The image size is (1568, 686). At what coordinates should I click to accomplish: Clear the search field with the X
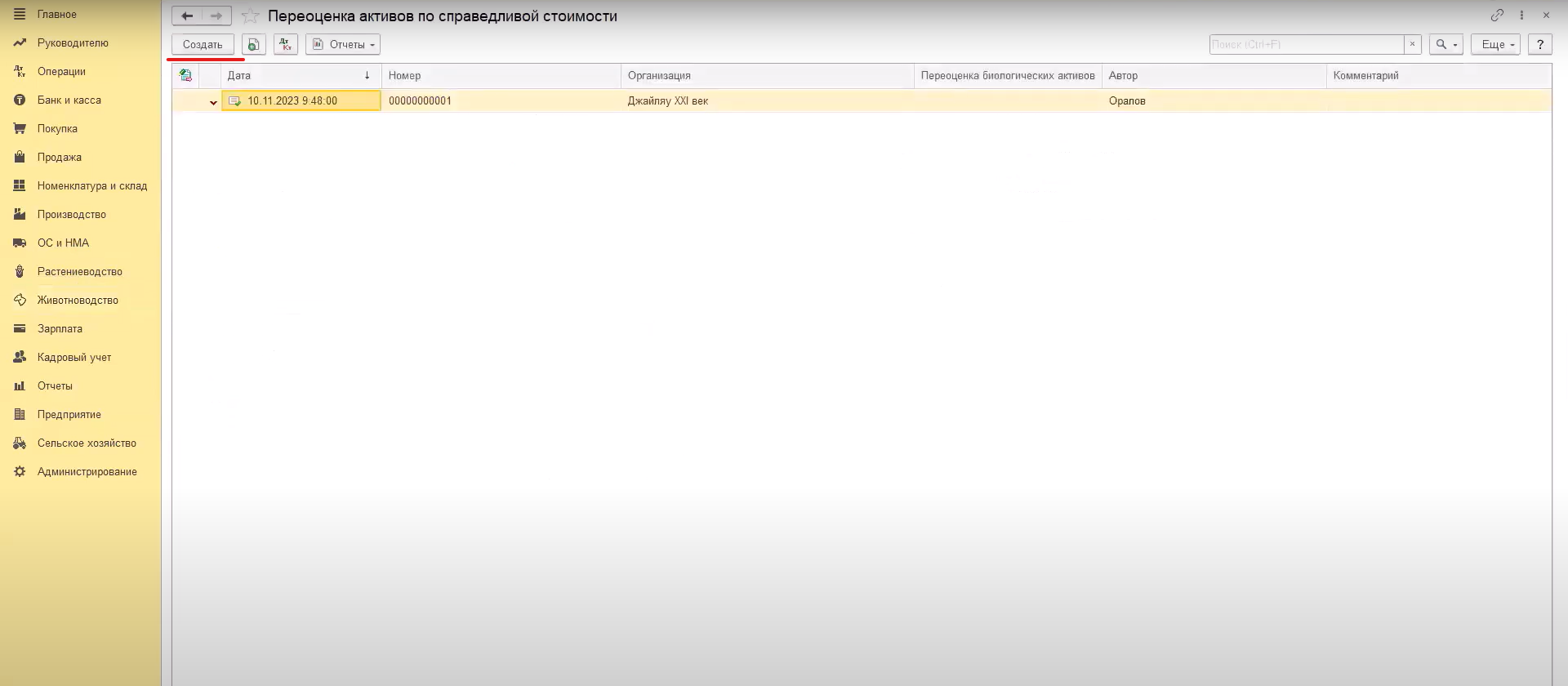[x=1412, y=45]
